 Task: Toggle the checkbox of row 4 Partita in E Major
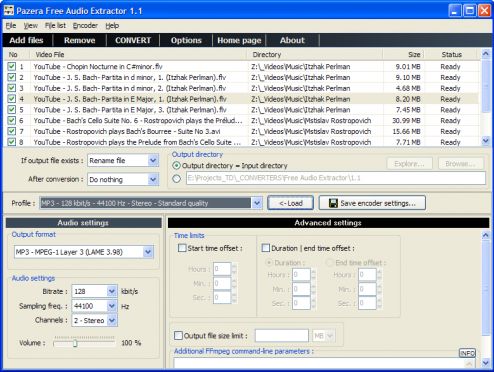pyautogui.click(x=12, y=99)
